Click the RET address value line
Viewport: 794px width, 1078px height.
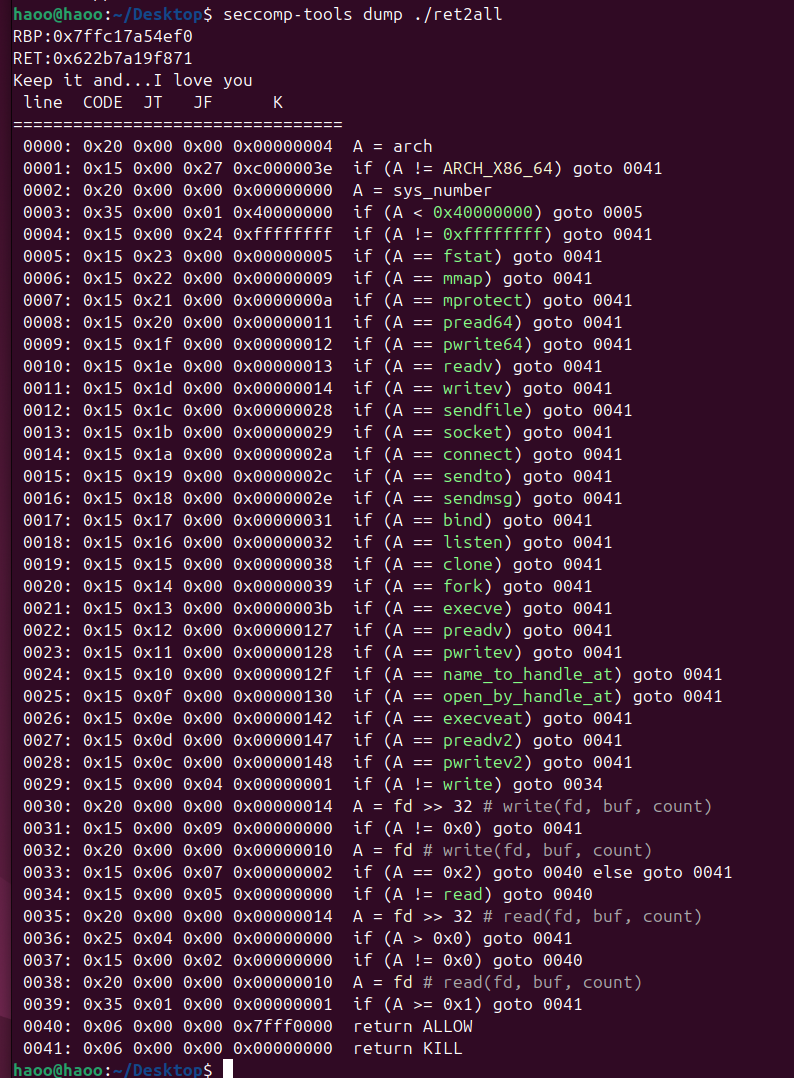[x=103, y=58]
